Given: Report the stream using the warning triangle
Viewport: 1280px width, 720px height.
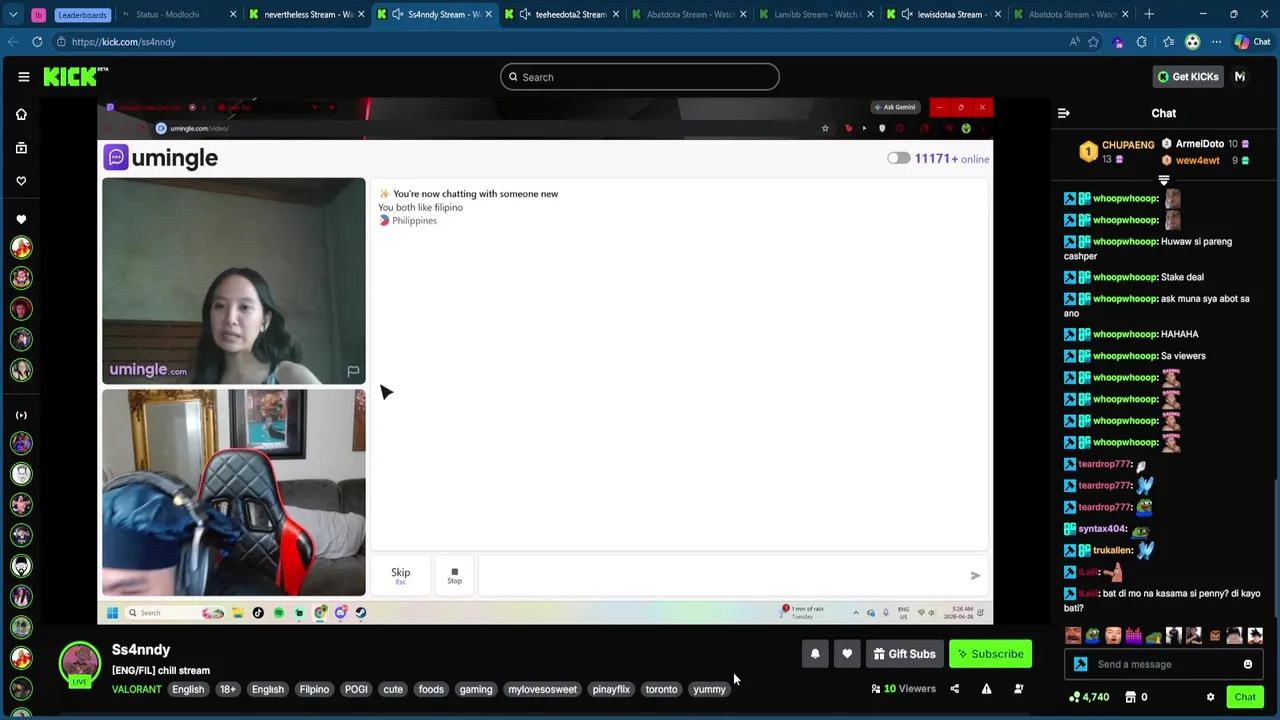Looking at the screenshot, I should (x=986, y=689).
